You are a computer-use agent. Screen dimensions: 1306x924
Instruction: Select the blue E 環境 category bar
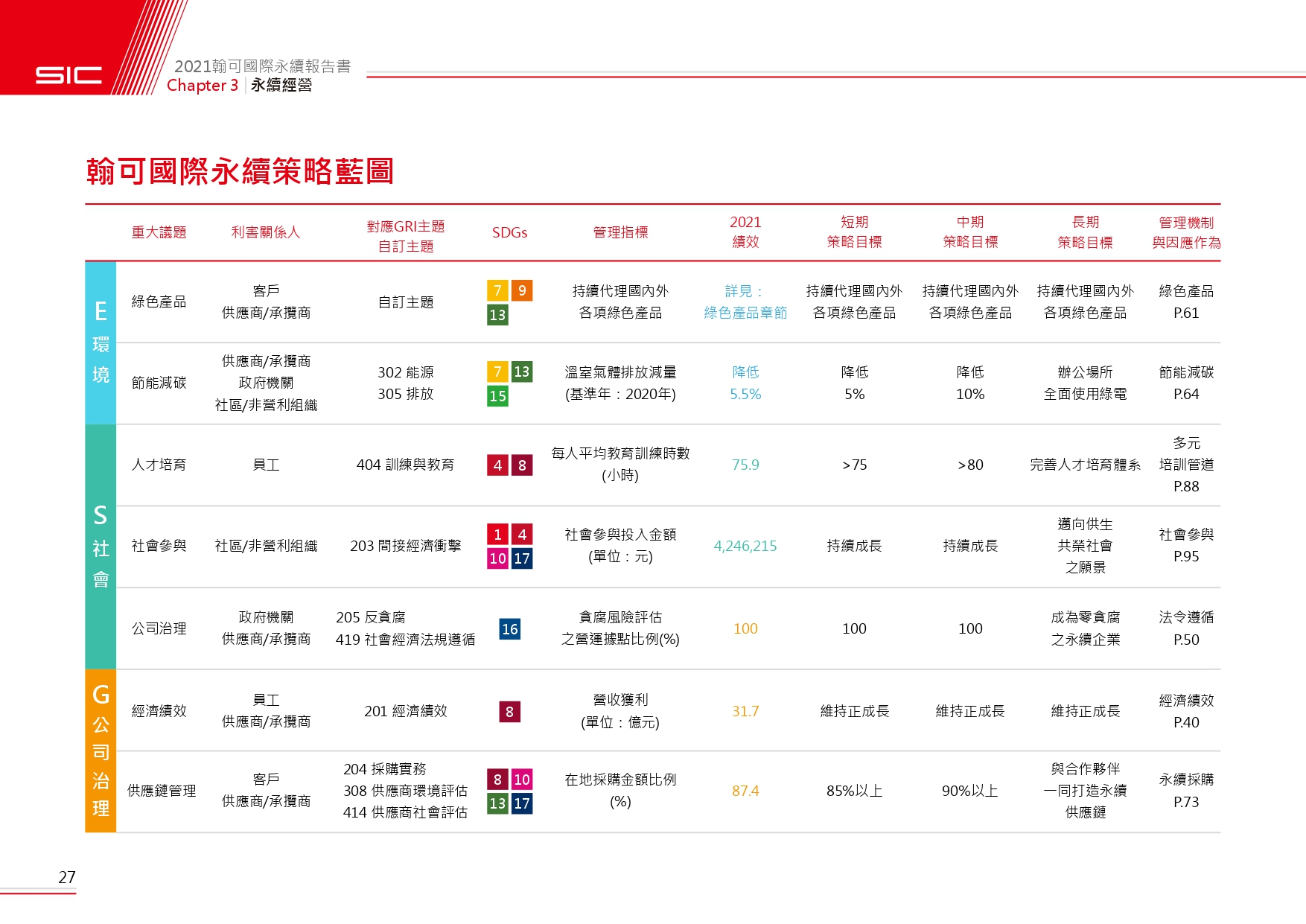point(101,342)
